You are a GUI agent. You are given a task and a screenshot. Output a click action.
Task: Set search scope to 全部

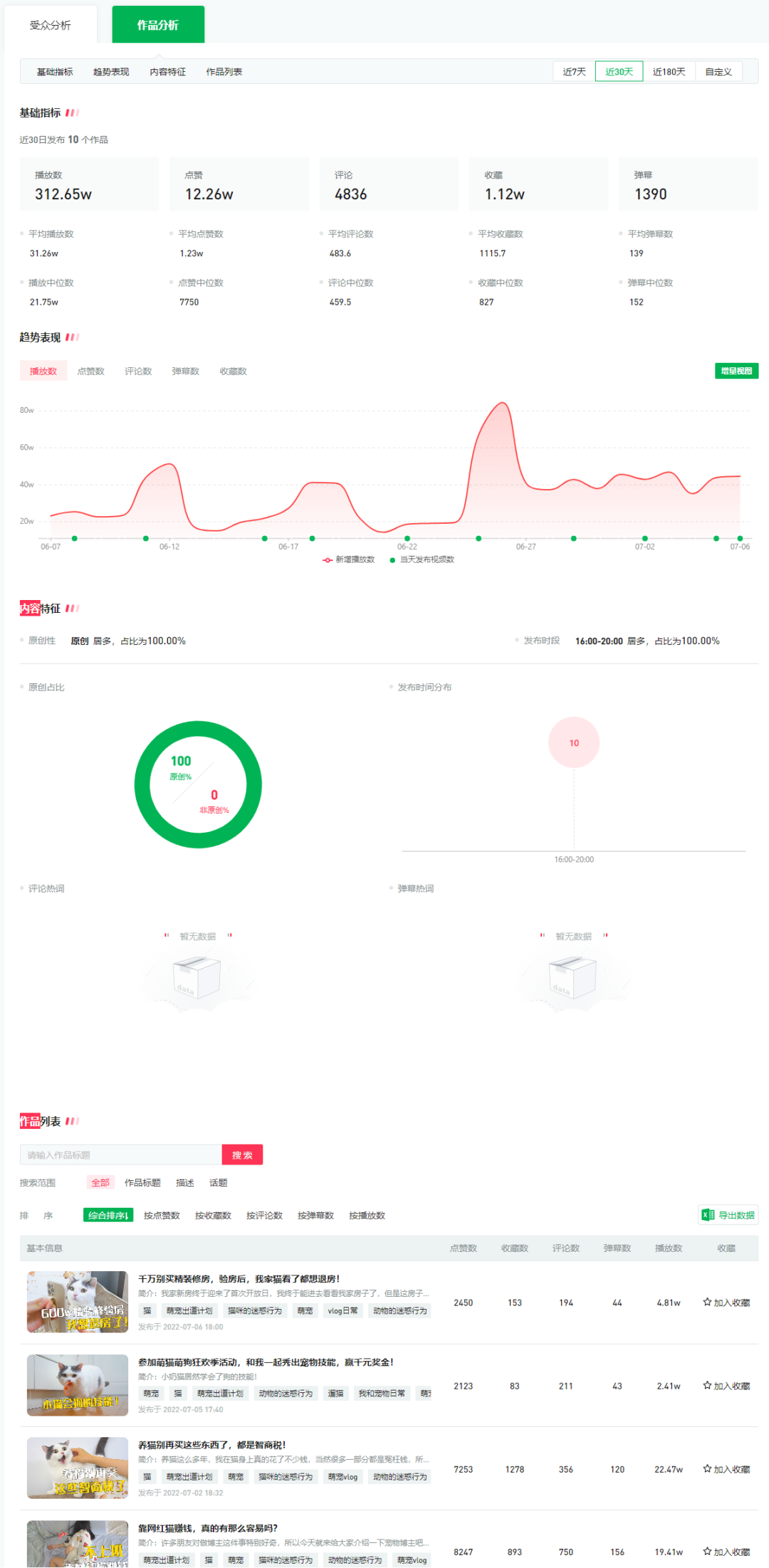(x=100, y=1182)
